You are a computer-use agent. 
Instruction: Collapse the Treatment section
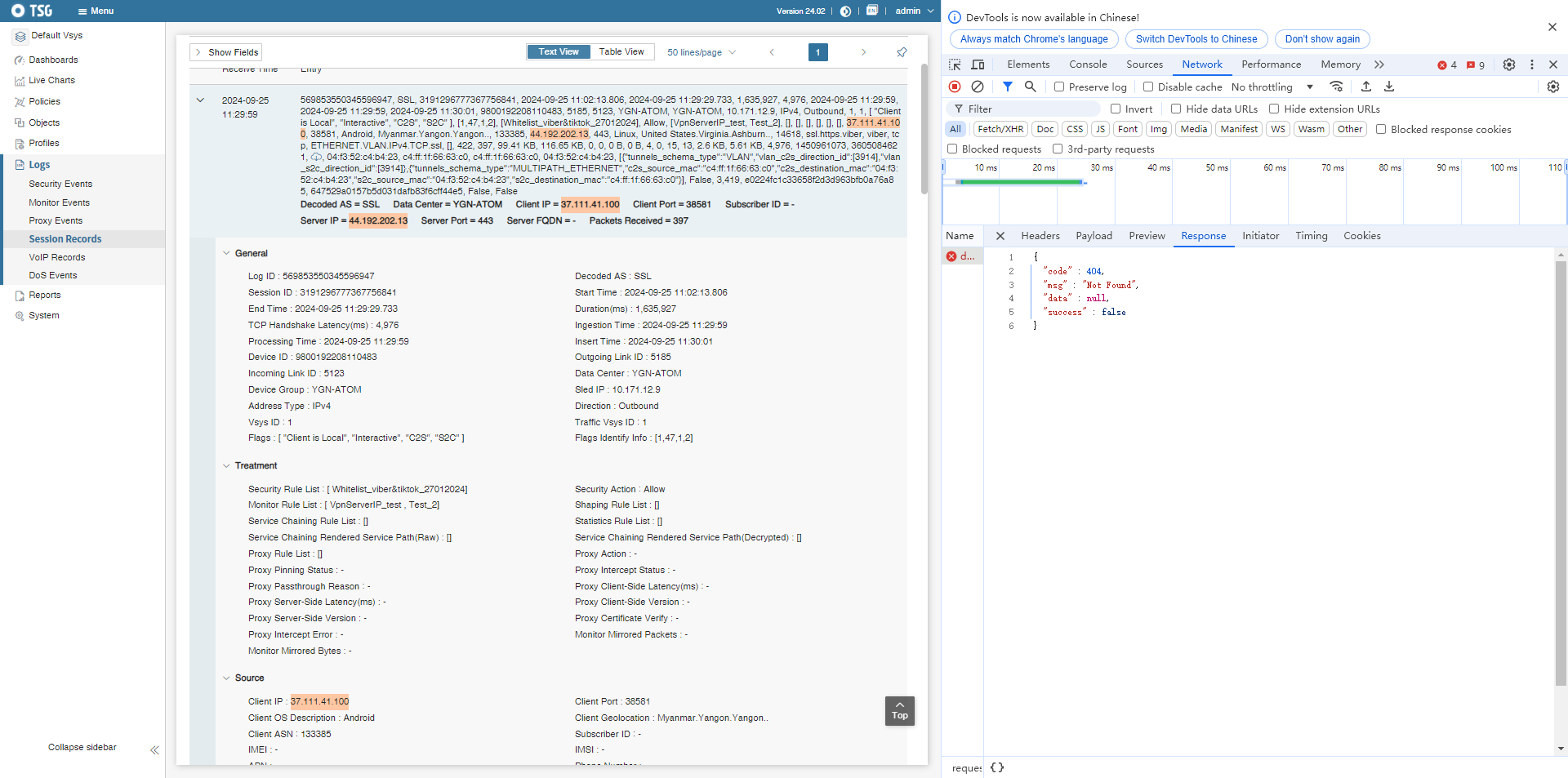(x=227, y=465)
